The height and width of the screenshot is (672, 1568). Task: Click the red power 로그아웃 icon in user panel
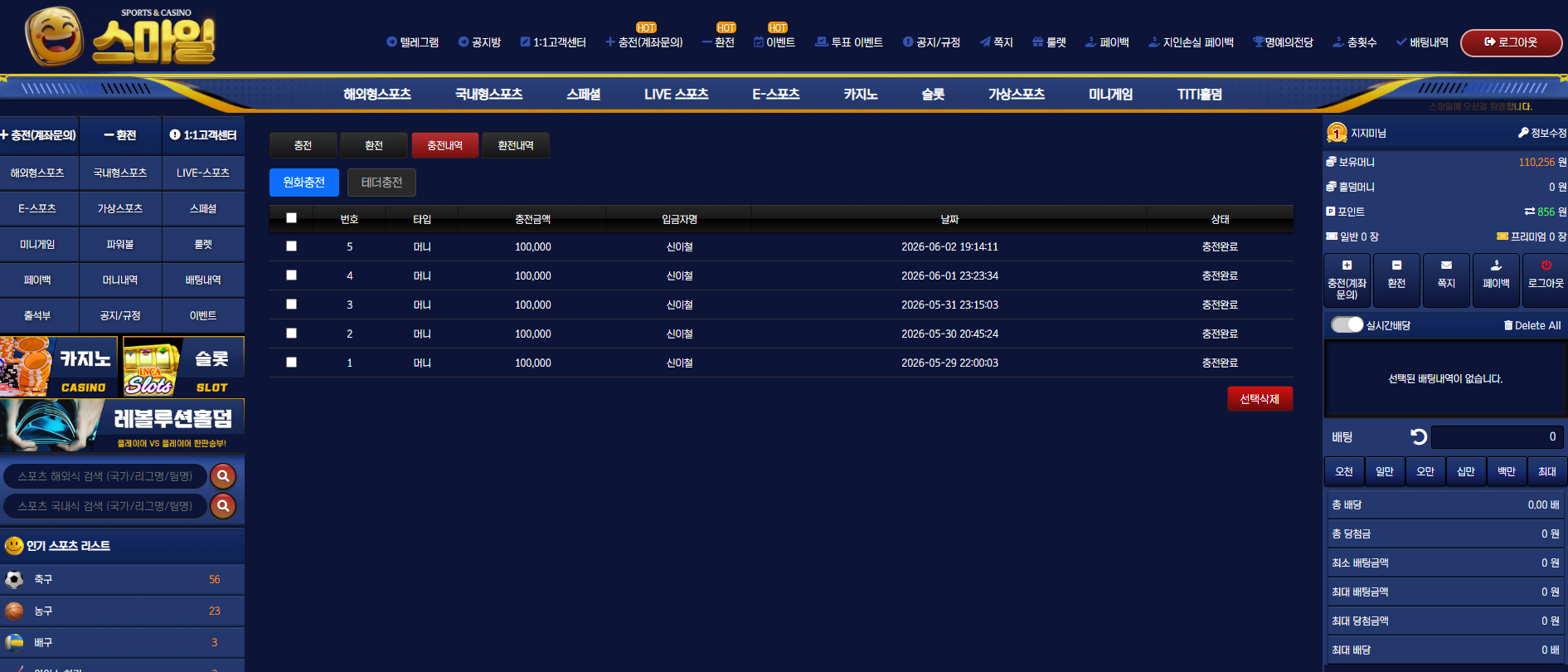point(1546,265)
